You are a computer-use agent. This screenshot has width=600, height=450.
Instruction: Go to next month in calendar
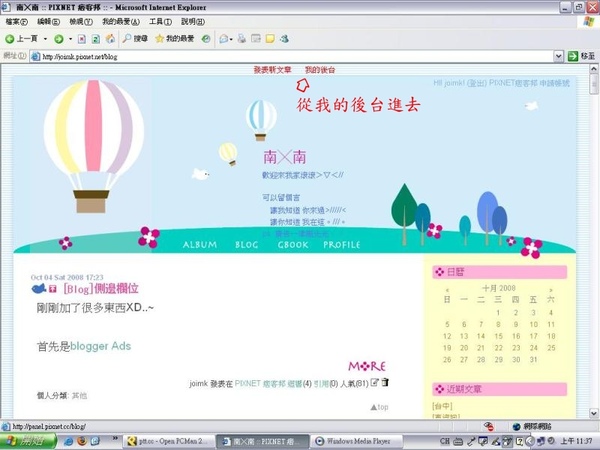551,290
